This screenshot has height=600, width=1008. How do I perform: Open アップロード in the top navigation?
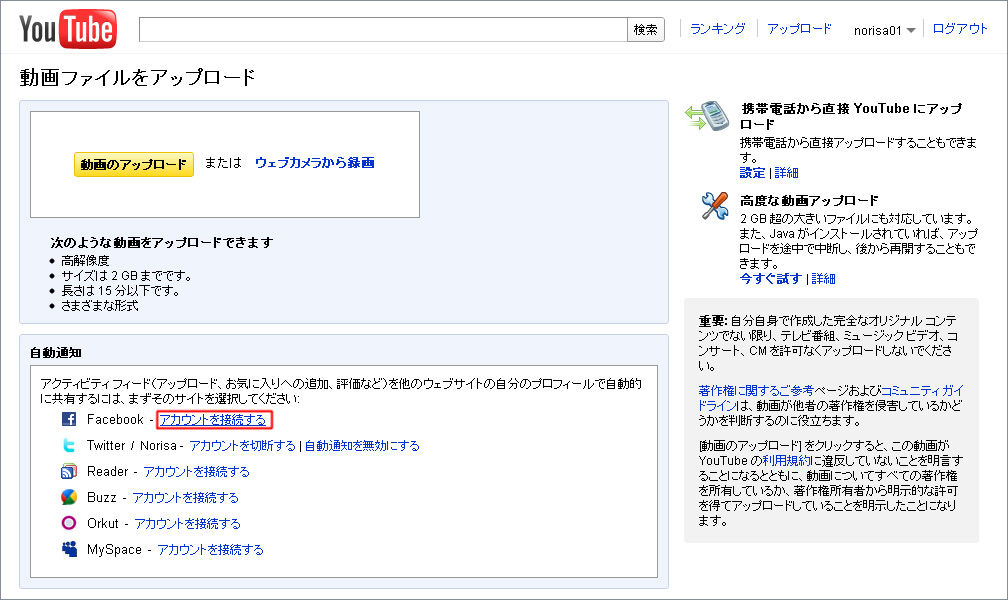pos(799,29)
